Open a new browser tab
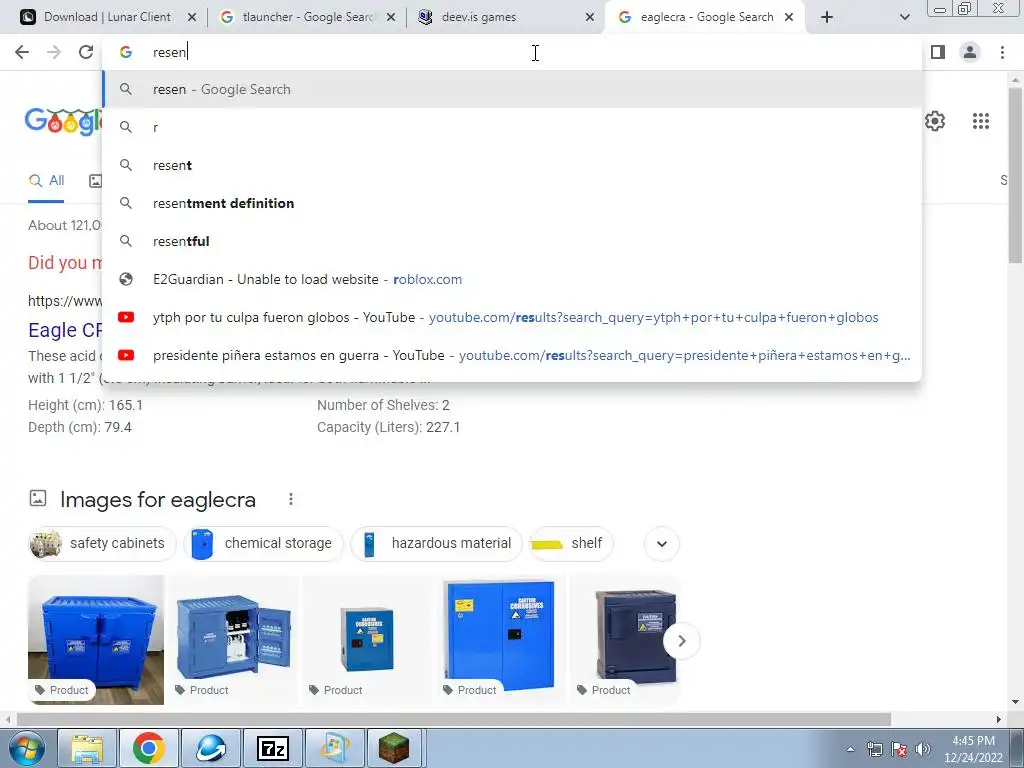The image size is (1024, 768). pos(827,17)
